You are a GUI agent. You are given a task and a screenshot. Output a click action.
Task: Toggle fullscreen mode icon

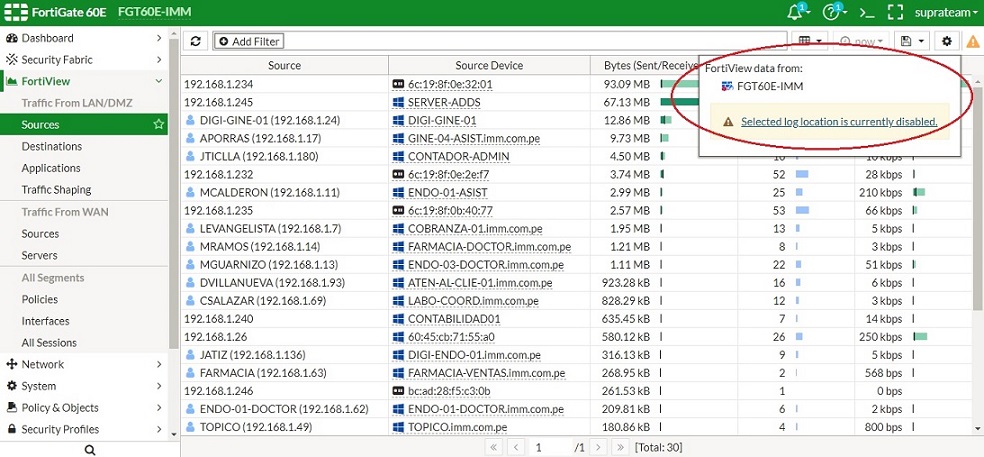[x=896, y=13]
